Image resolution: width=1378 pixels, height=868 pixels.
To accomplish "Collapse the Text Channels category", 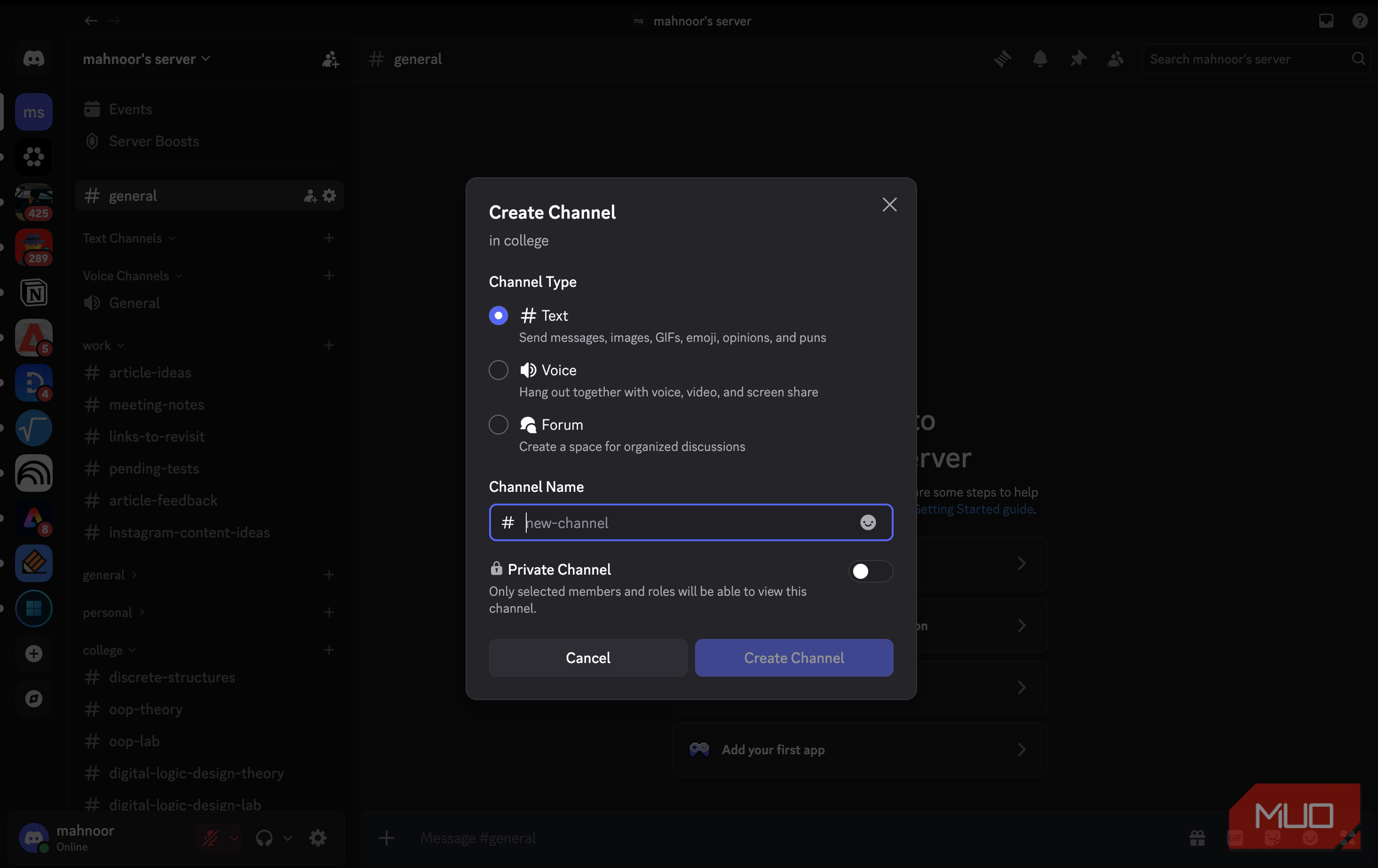I will pyautogui.click(x=129, y=238).
